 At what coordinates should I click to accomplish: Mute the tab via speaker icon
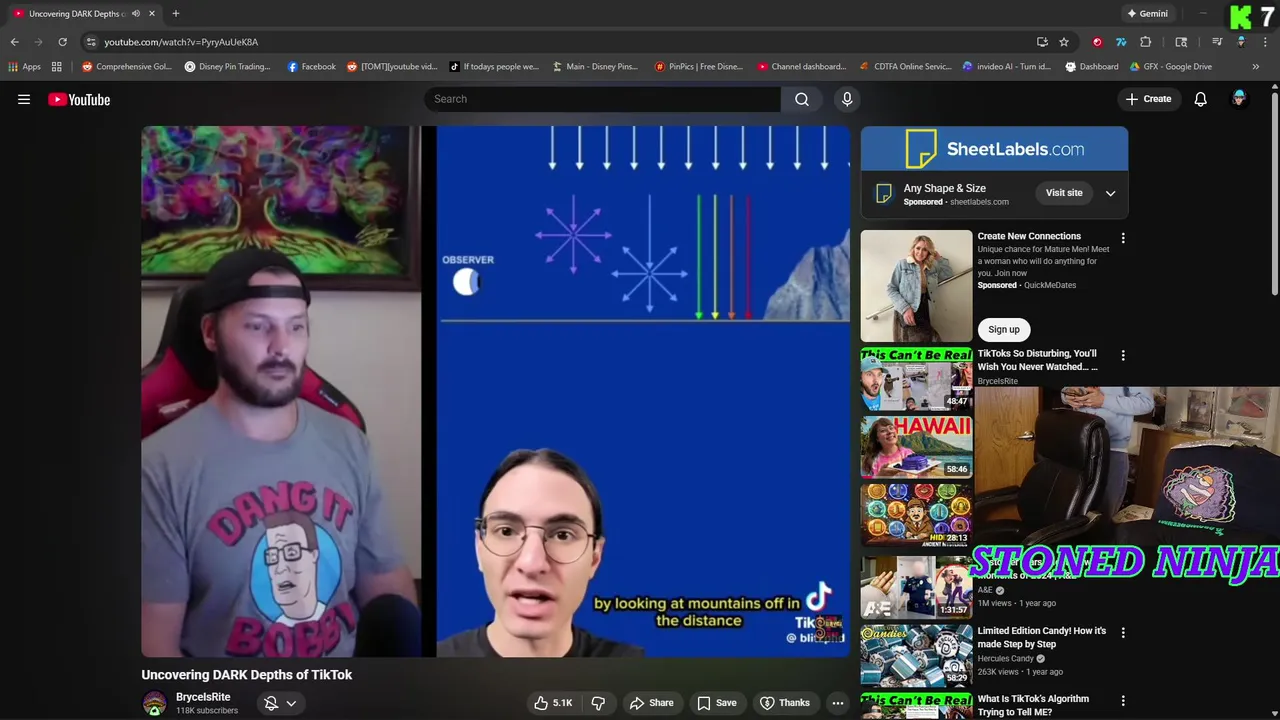135,14
